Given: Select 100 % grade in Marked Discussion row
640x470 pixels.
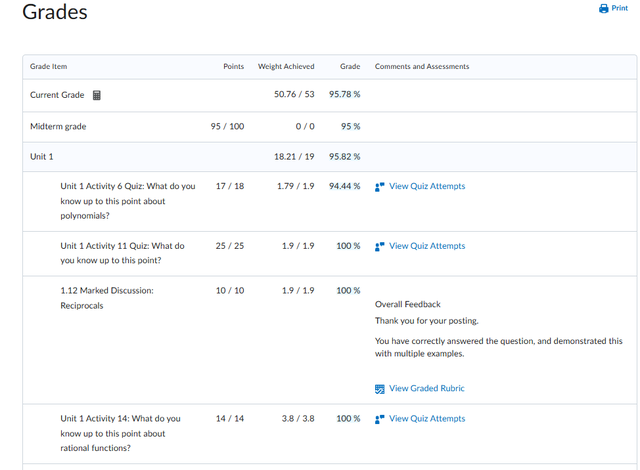Looking at the screenshot, I should [x=348, y=290].
